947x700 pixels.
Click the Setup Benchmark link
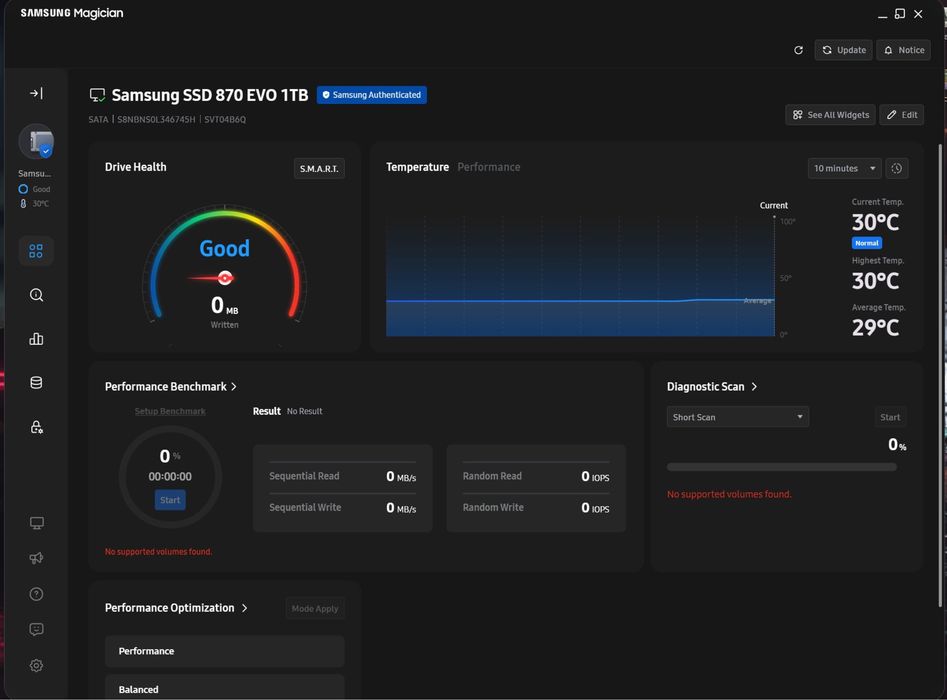[x=170, y=411]
